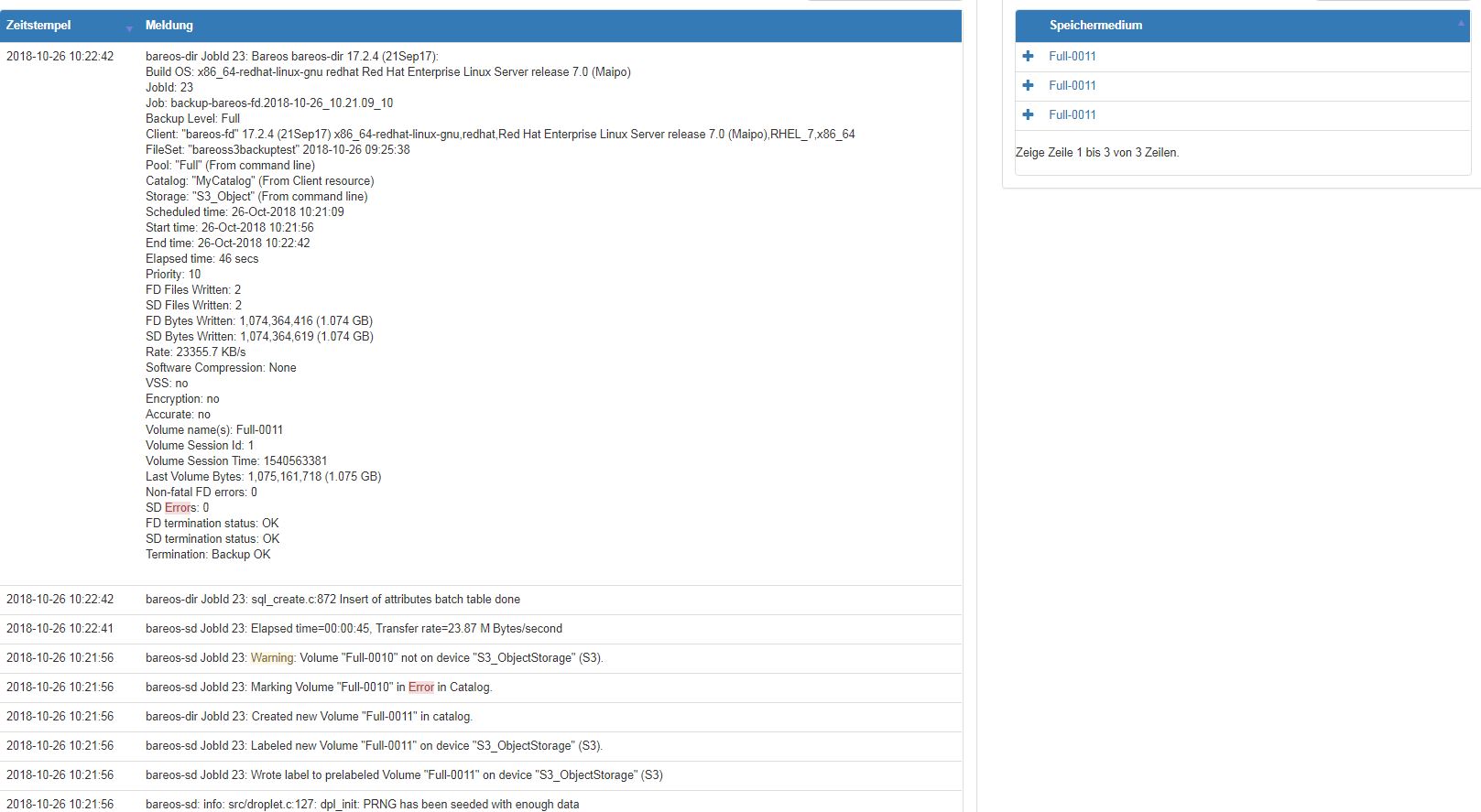This screenshot has width=1481, height=812.
Task: Select the 'Labeled new Volume Full-0011' log entry
Action: pyautogui.click(x=374, y=746)
